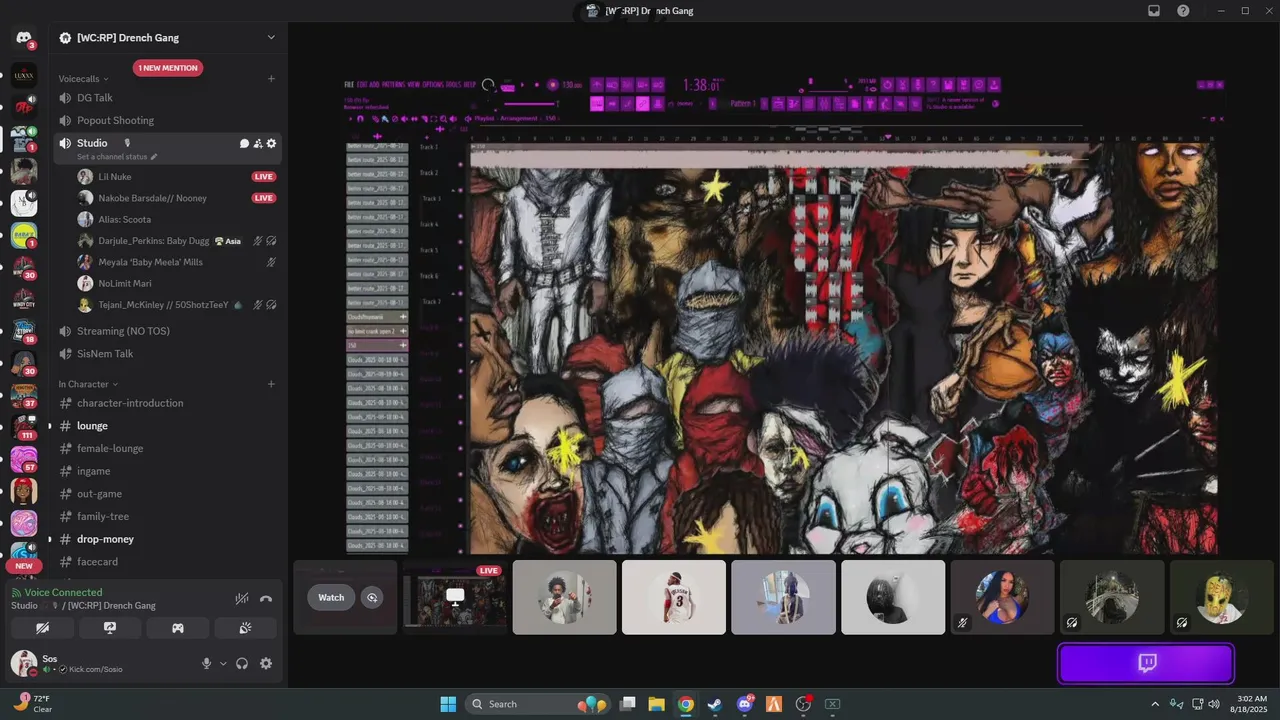This screenshot has height=720, width=1280.
Task: Select the LIVE stream preview thumbnail
Action: point(455,597)
